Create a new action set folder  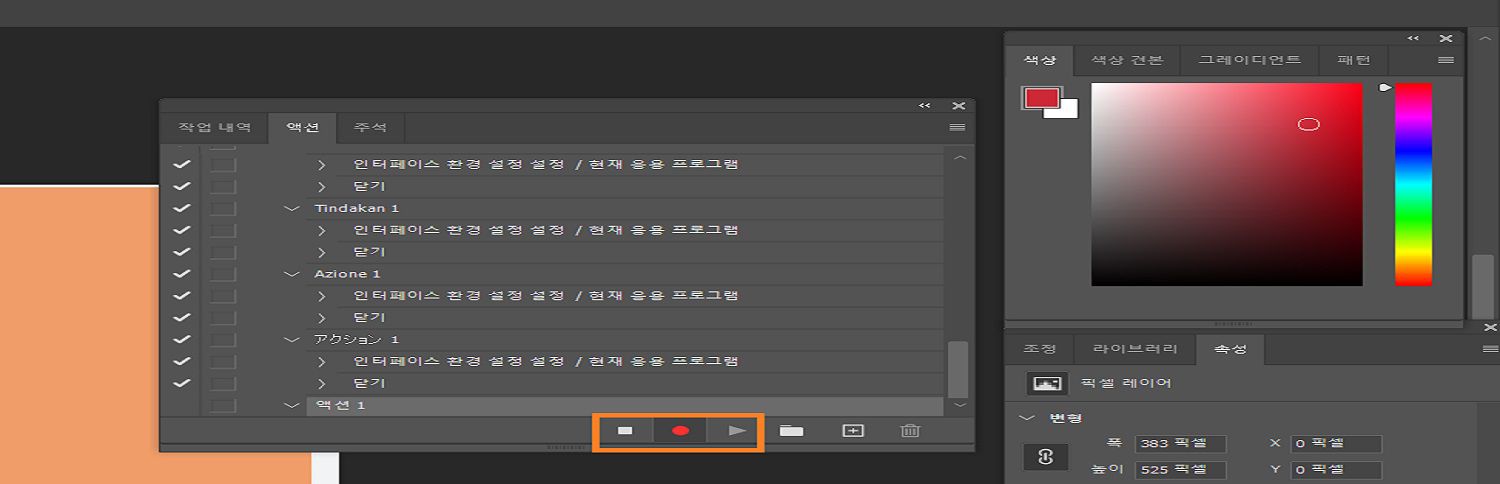pyautogui.click(x=792, y=431)
